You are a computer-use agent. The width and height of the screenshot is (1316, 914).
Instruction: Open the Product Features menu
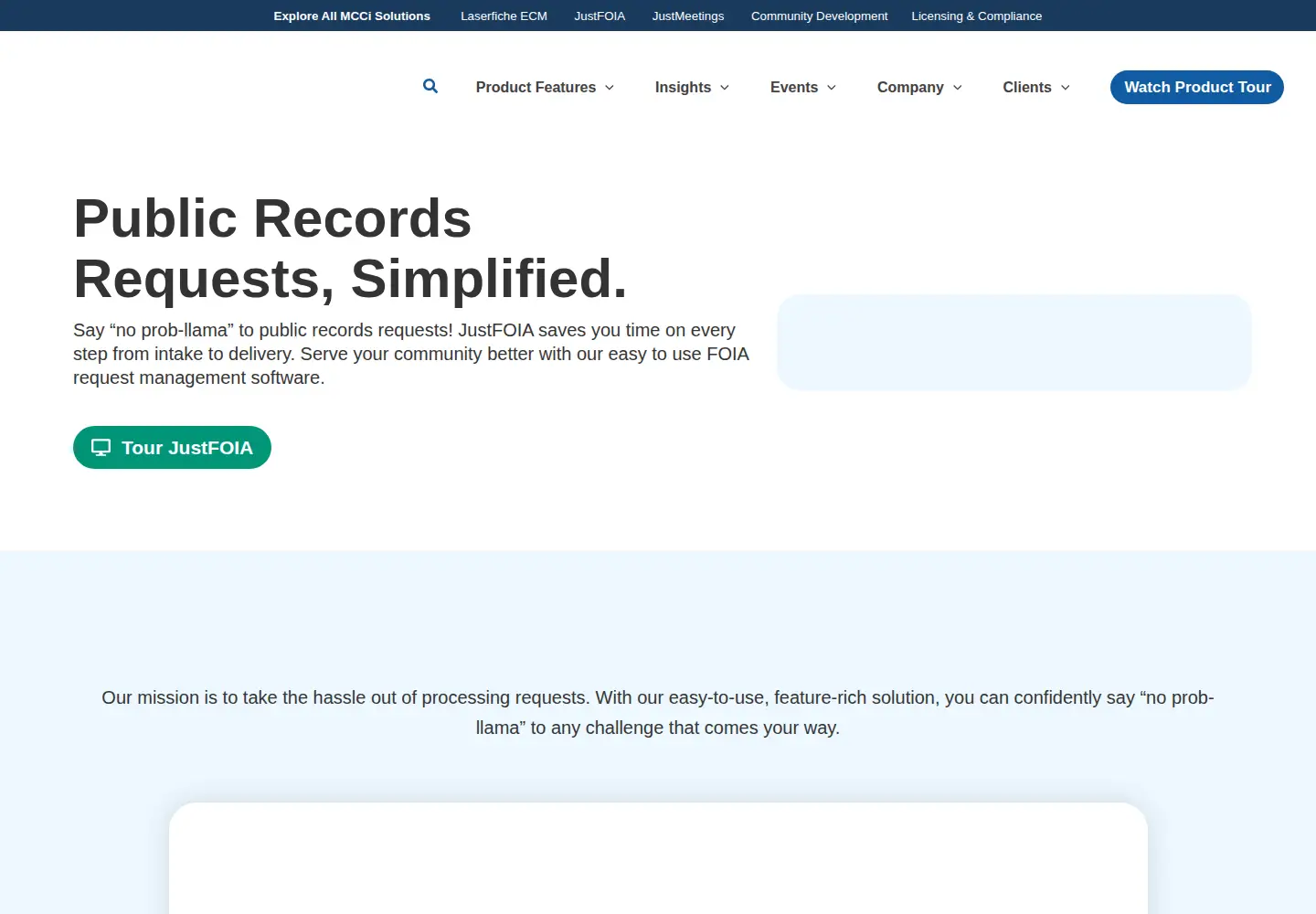point(536,87)
